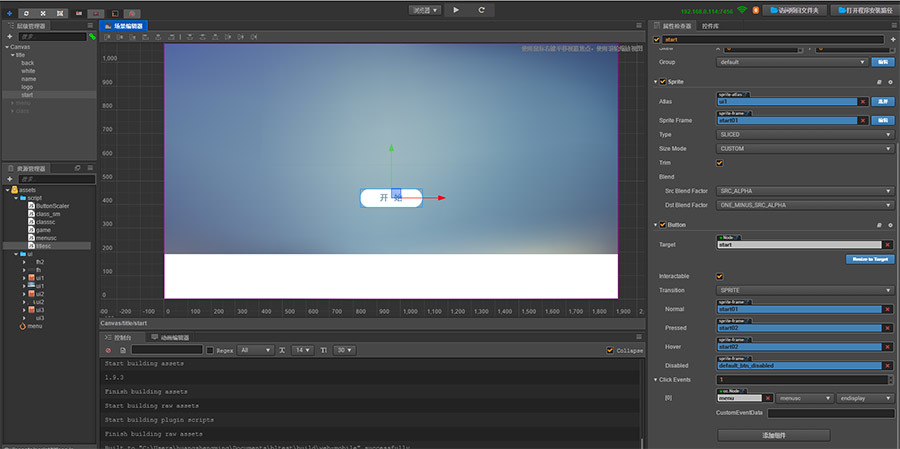Switch to the 动画编辑器 tab

(170, 338)
